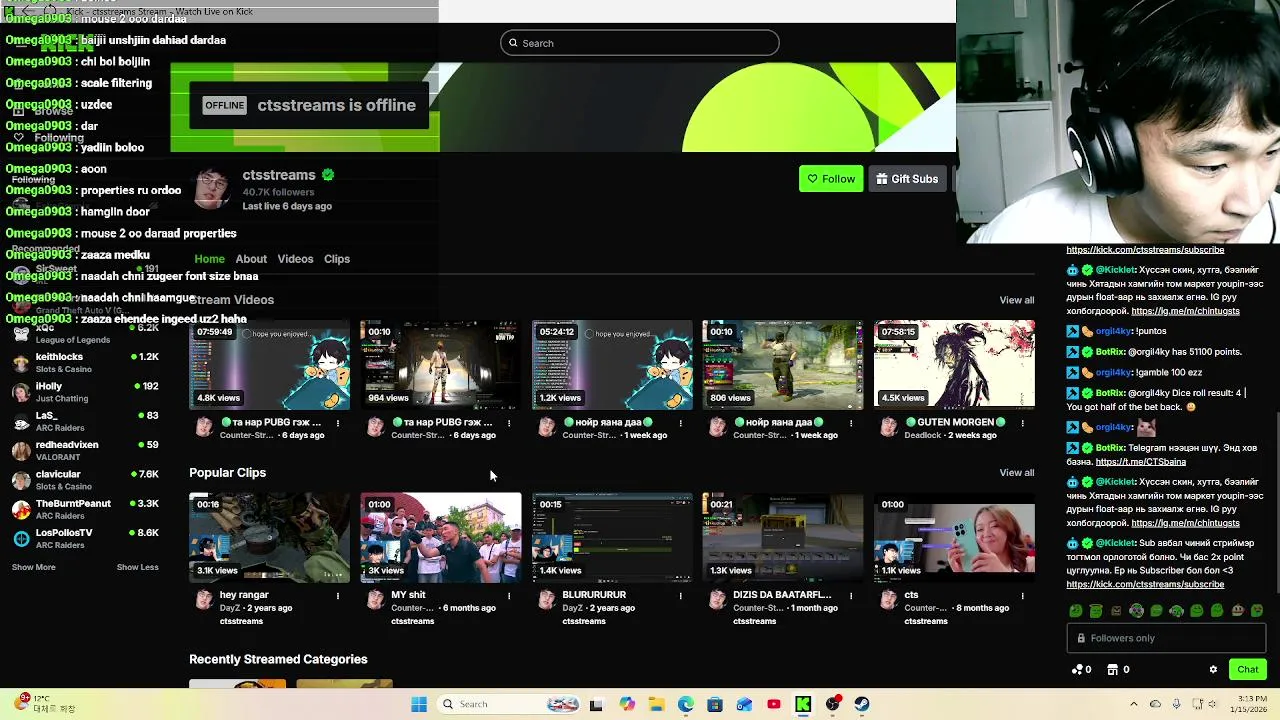Follow ctsstreams with the heart button
This screenshot has width=1280, height=720.
[x=831, y=179]
